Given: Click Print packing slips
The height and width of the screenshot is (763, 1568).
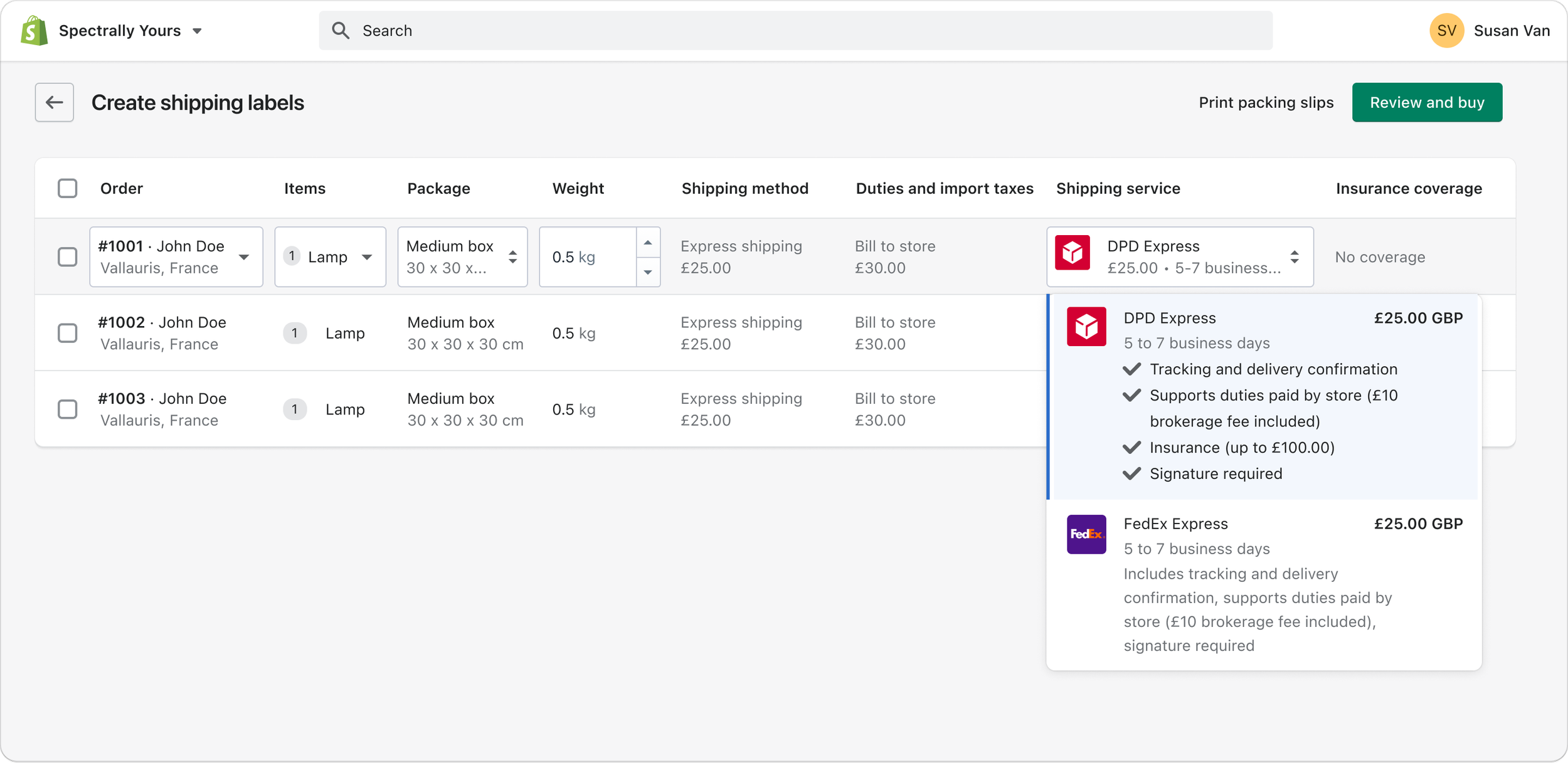Looking at the screenshot, I should [x=1266, y=102].
